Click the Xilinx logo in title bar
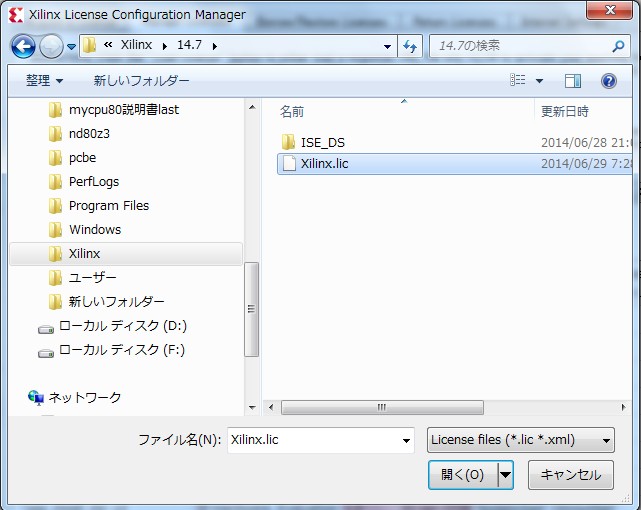Viewport: 641px width, 510px height. pos(16,15)
